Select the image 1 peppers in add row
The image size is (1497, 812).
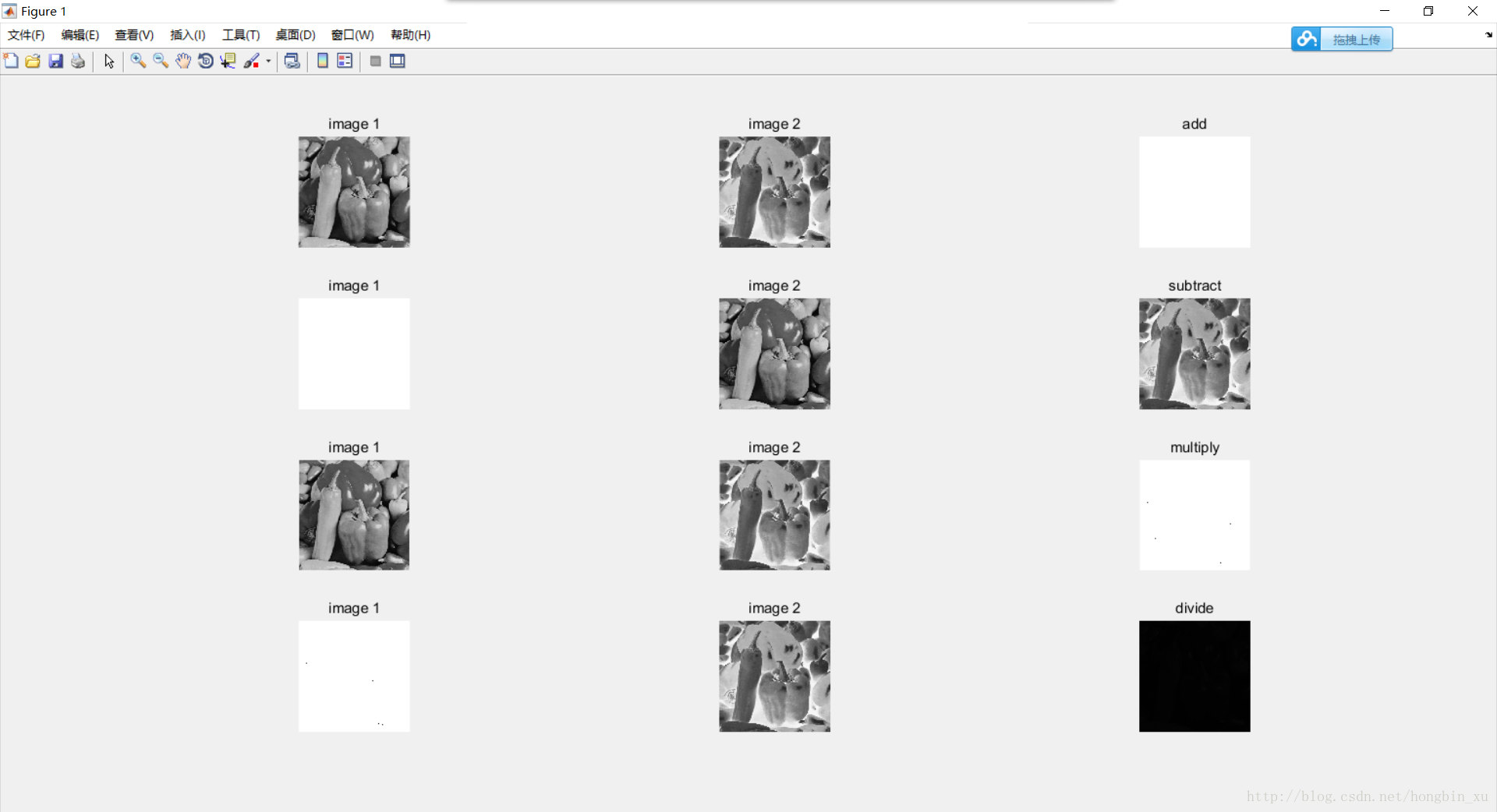click(x=354, y=192)
